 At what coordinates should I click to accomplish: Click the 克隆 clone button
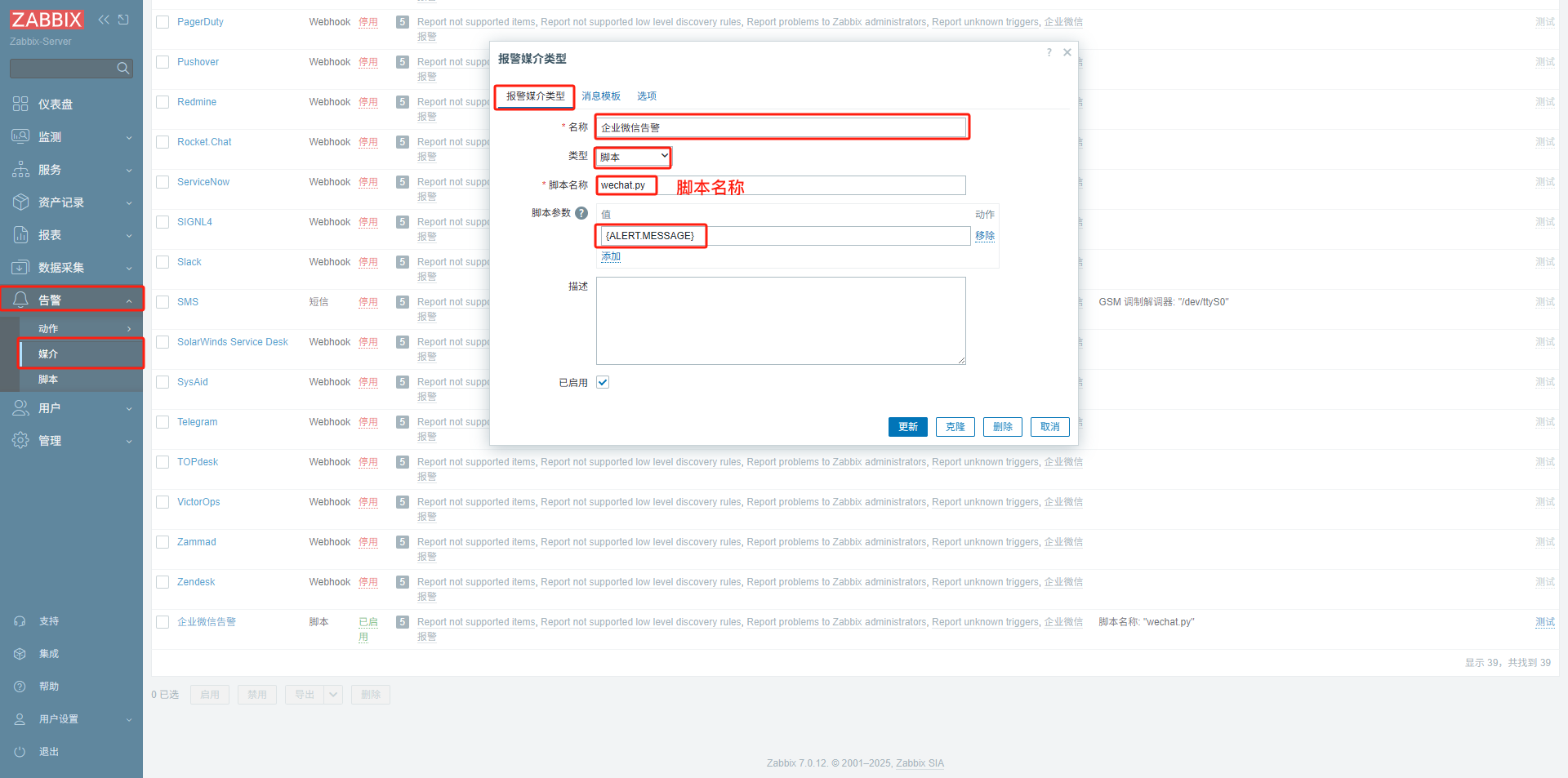[x=955, y=427]
